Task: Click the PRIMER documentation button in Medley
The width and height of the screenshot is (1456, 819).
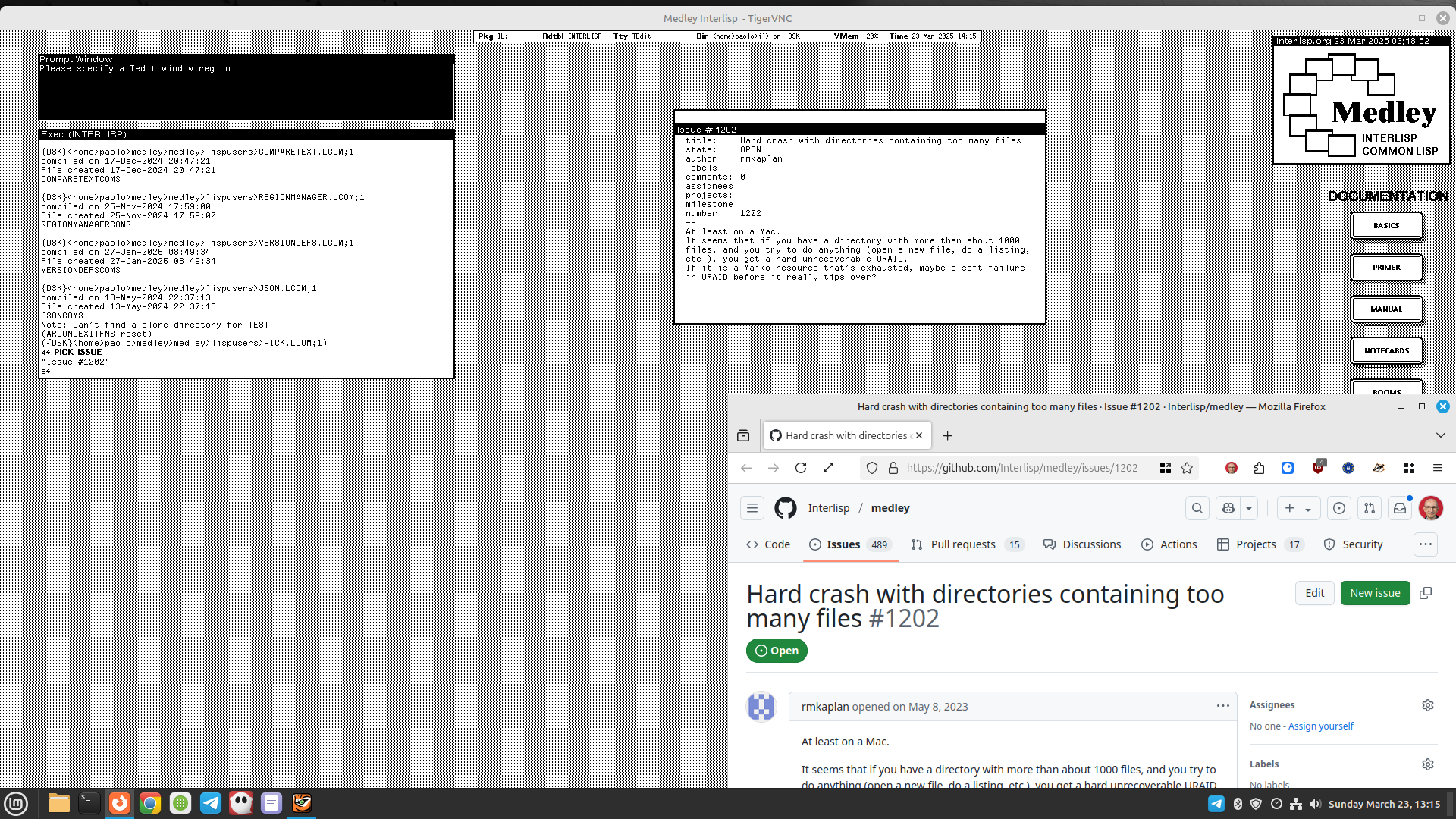Action: point(1386,268)
